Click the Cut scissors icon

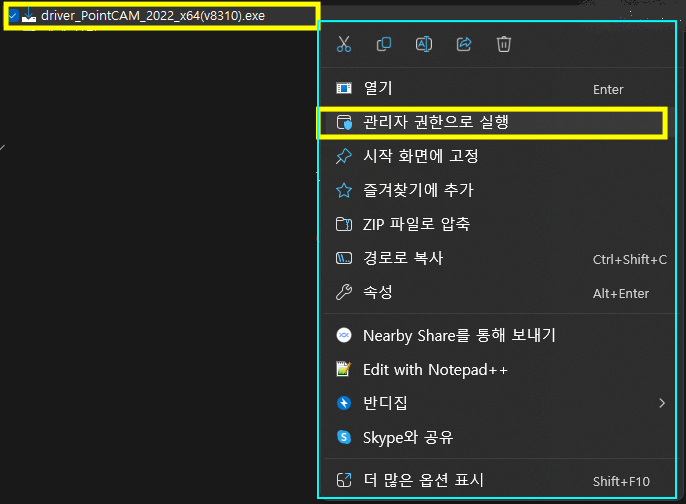click(344, 44)
